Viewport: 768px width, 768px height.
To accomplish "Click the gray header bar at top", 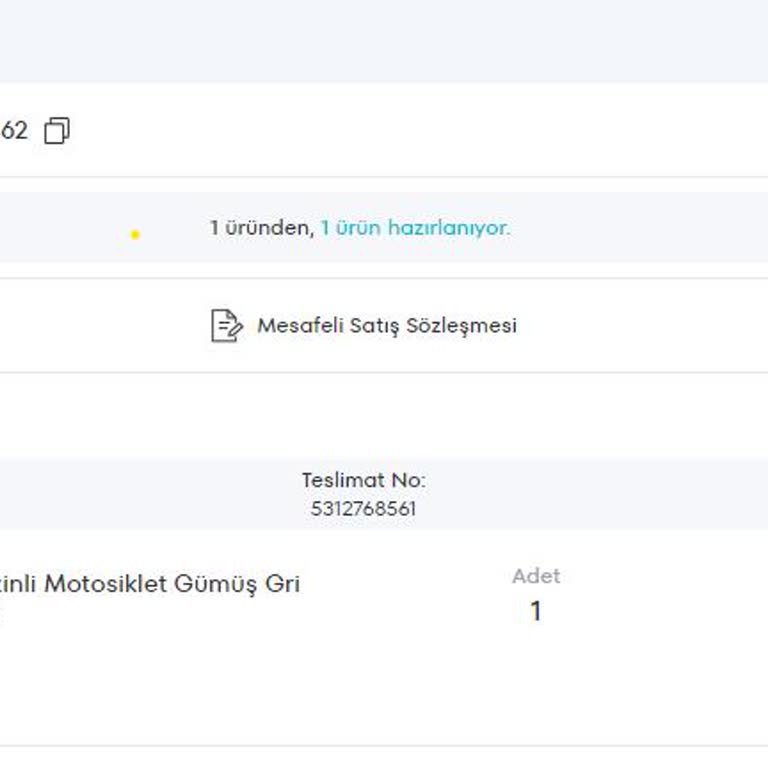I will tap(384, 40).
